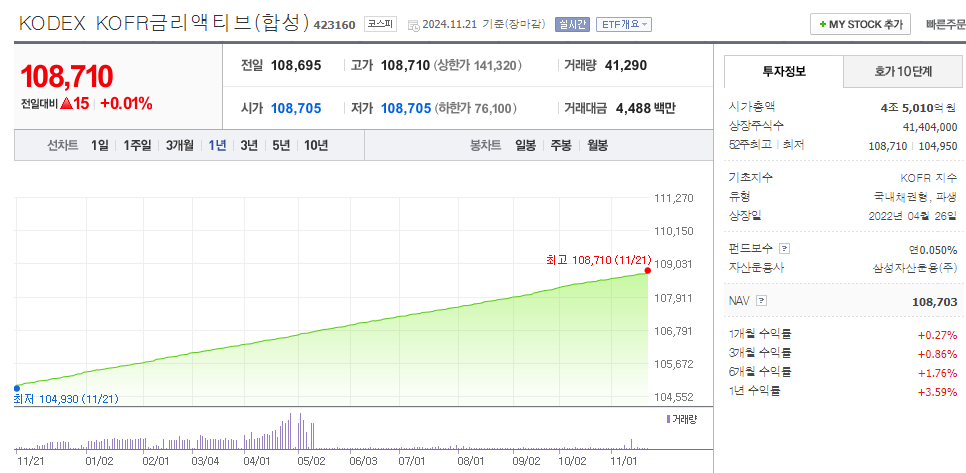Viewport: 966px width, 473px height.
Task: Select the 3개월 line chart period
Action: point(179,145)
